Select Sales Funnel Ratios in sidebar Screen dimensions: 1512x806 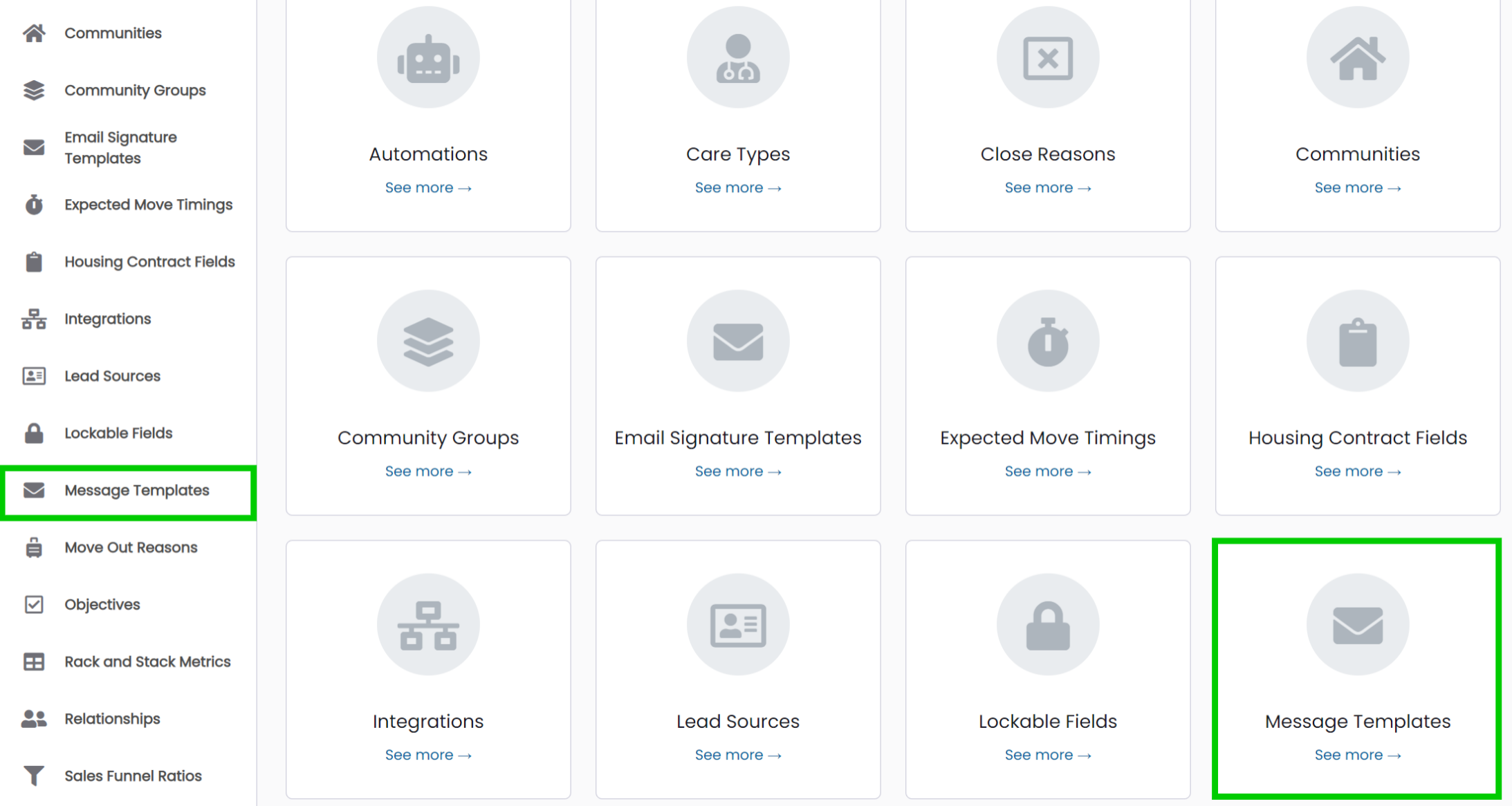pos(133,776)
